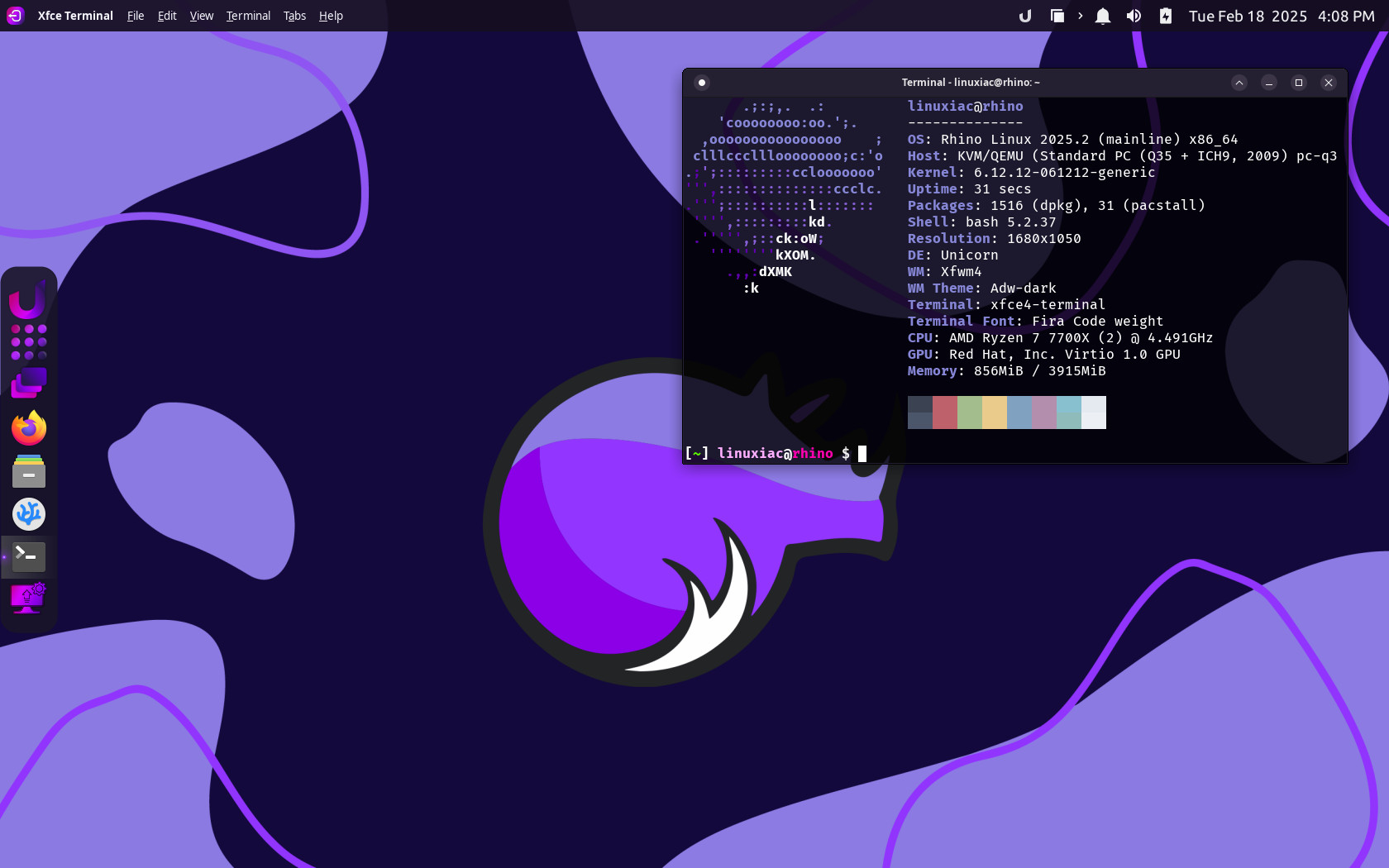Click the 'Terminal Font: Fira Code weight' line

point(1035,321)
